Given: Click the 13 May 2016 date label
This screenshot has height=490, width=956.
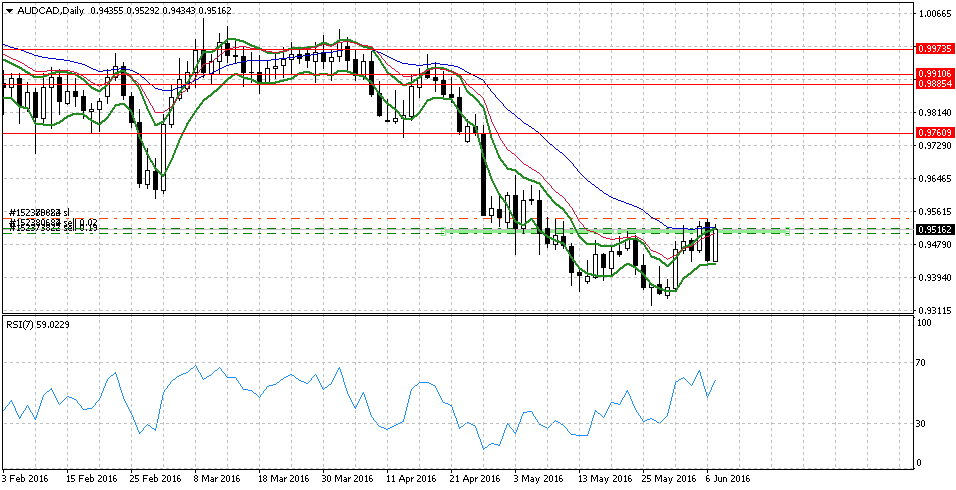Looking at the screenshot, I should pos(603,478).
